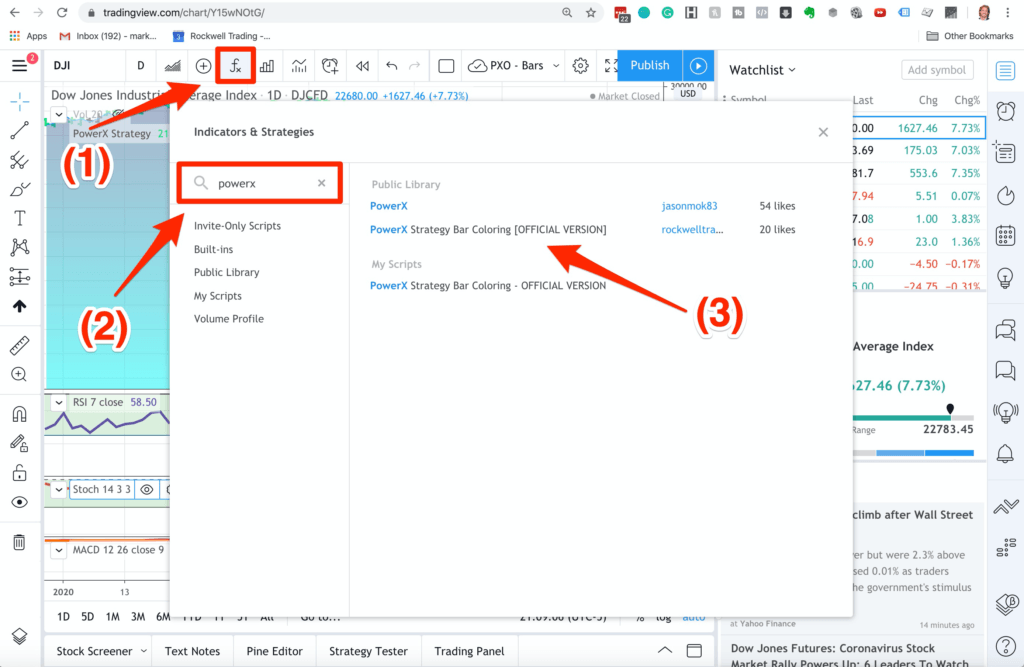
Task: Click the Publish button
Action: (x=650, y=65)
